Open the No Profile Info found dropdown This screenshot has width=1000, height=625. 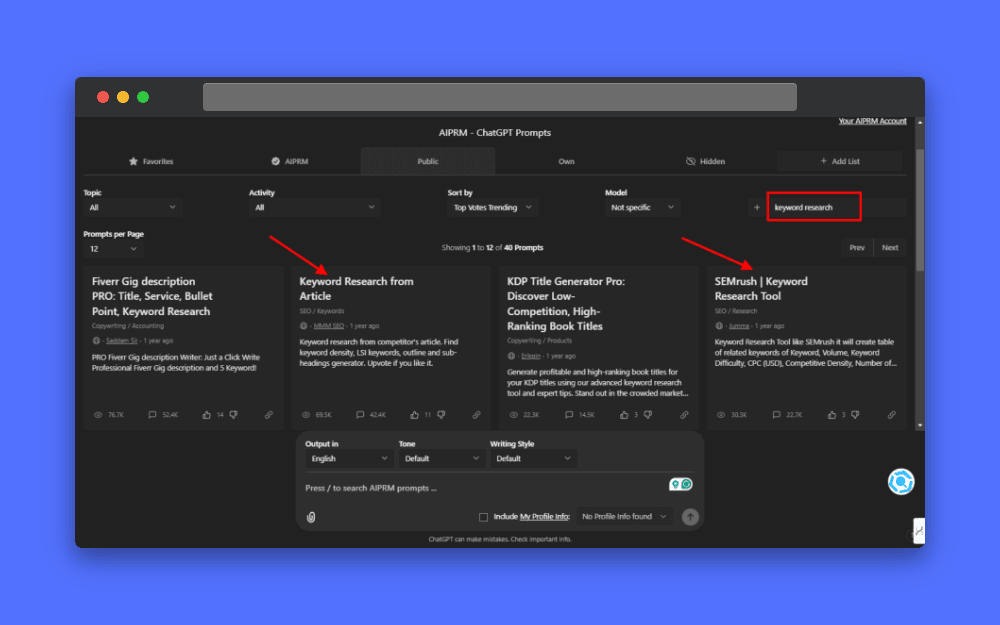624,517
